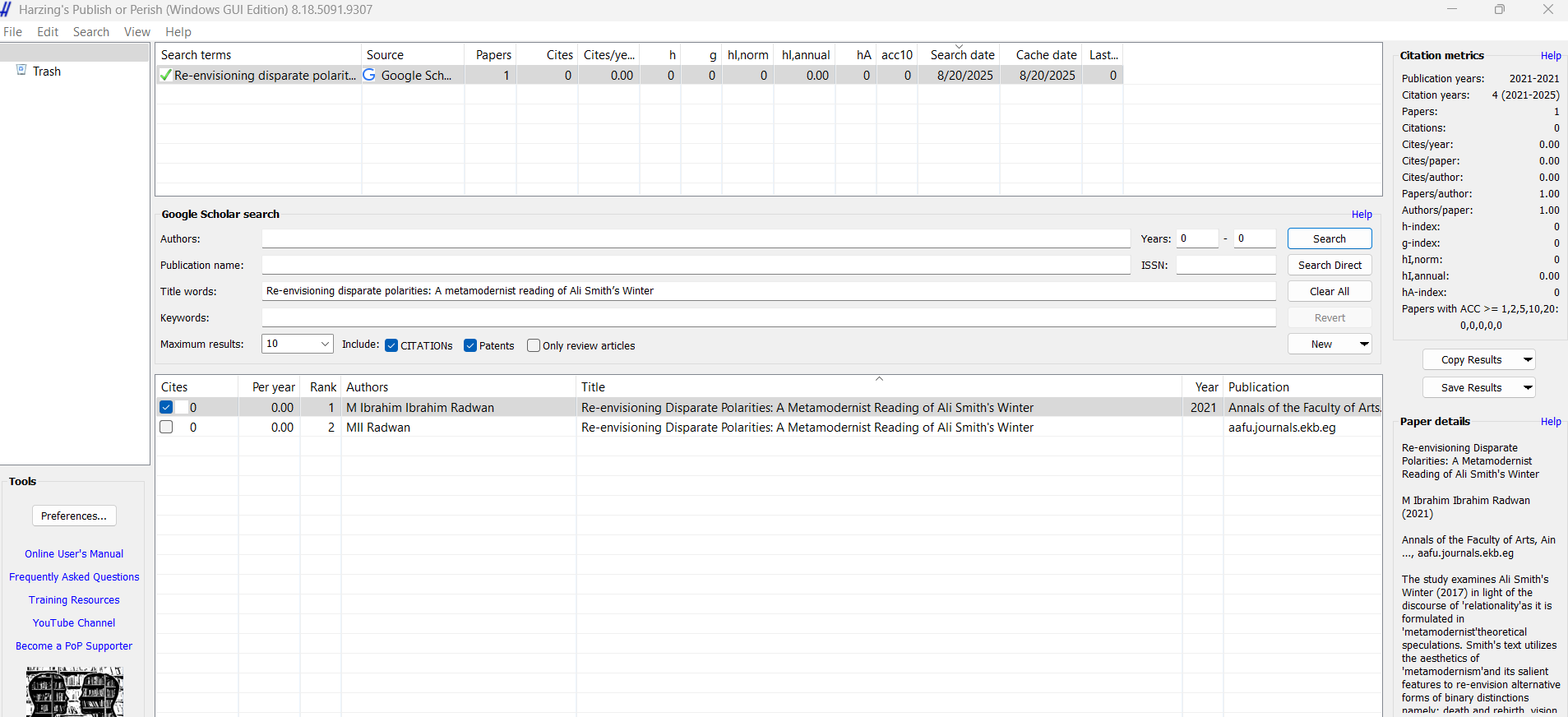Open the Edit menu
The height and width of the screenshot is (717, 1568).
click(x=48, y=31)
